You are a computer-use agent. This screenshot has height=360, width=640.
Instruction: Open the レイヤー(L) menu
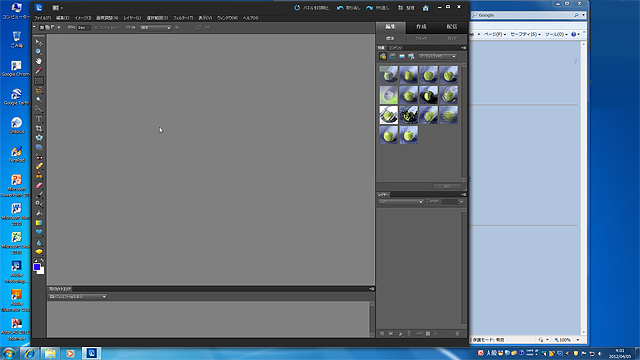(132, 18)
